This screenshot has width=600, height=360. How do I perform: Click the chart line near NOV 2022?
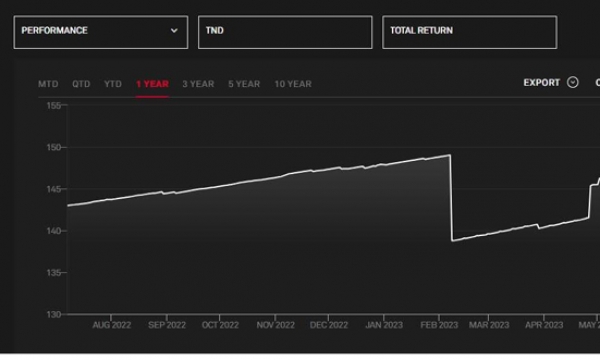click(276, 178)
